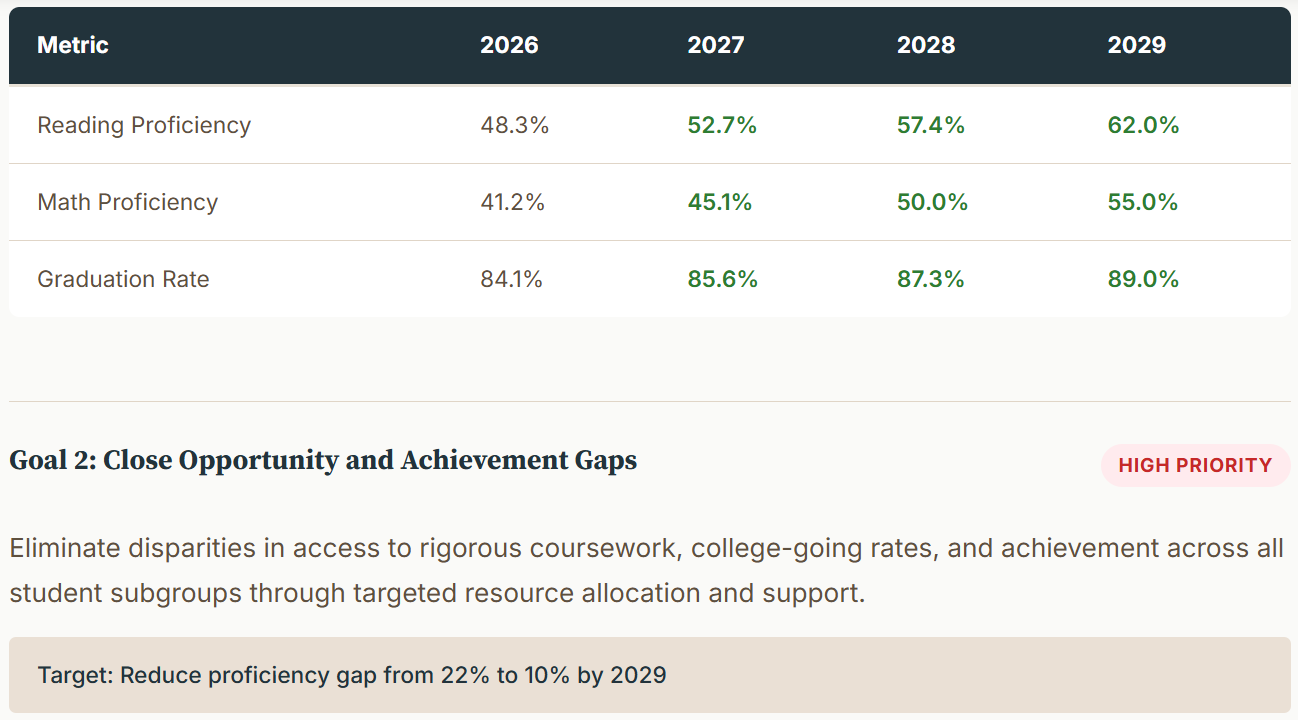The image size is (1298, 720).
Task: Click Reading Proficiency 2026 value 48.3%
Action: point(514,125)
